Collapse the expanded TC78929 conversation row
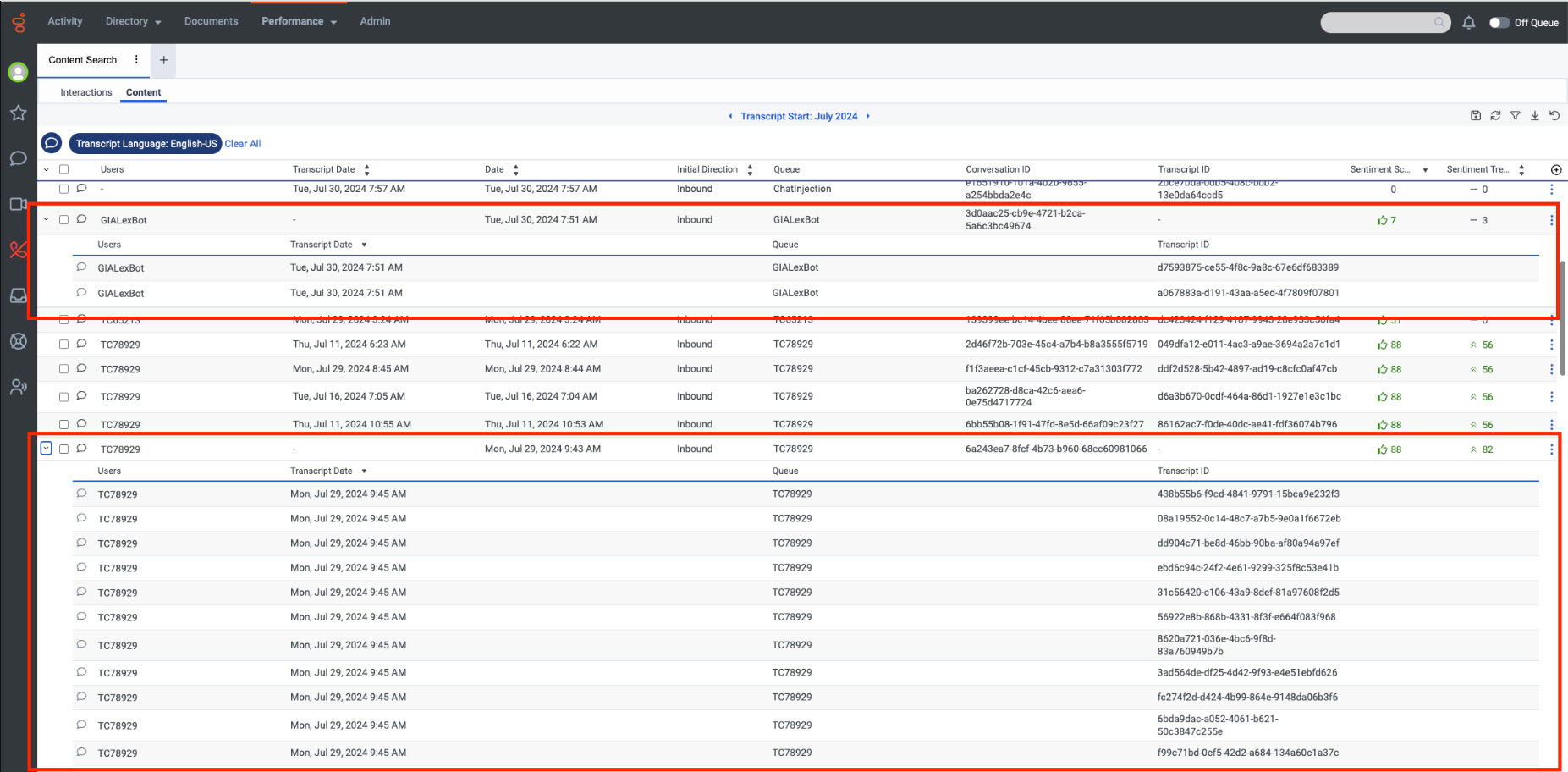Screen dimensions: 1568x772 [47, 449]
